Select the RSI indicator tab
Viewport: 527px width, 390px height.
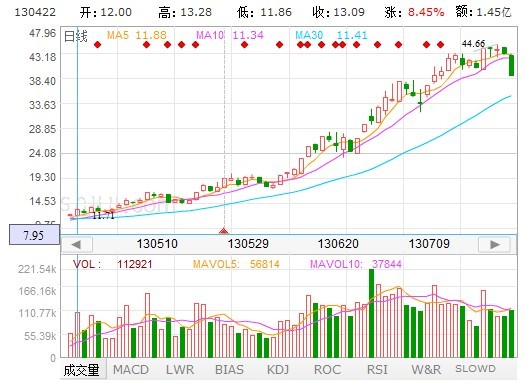pos(377,370)
